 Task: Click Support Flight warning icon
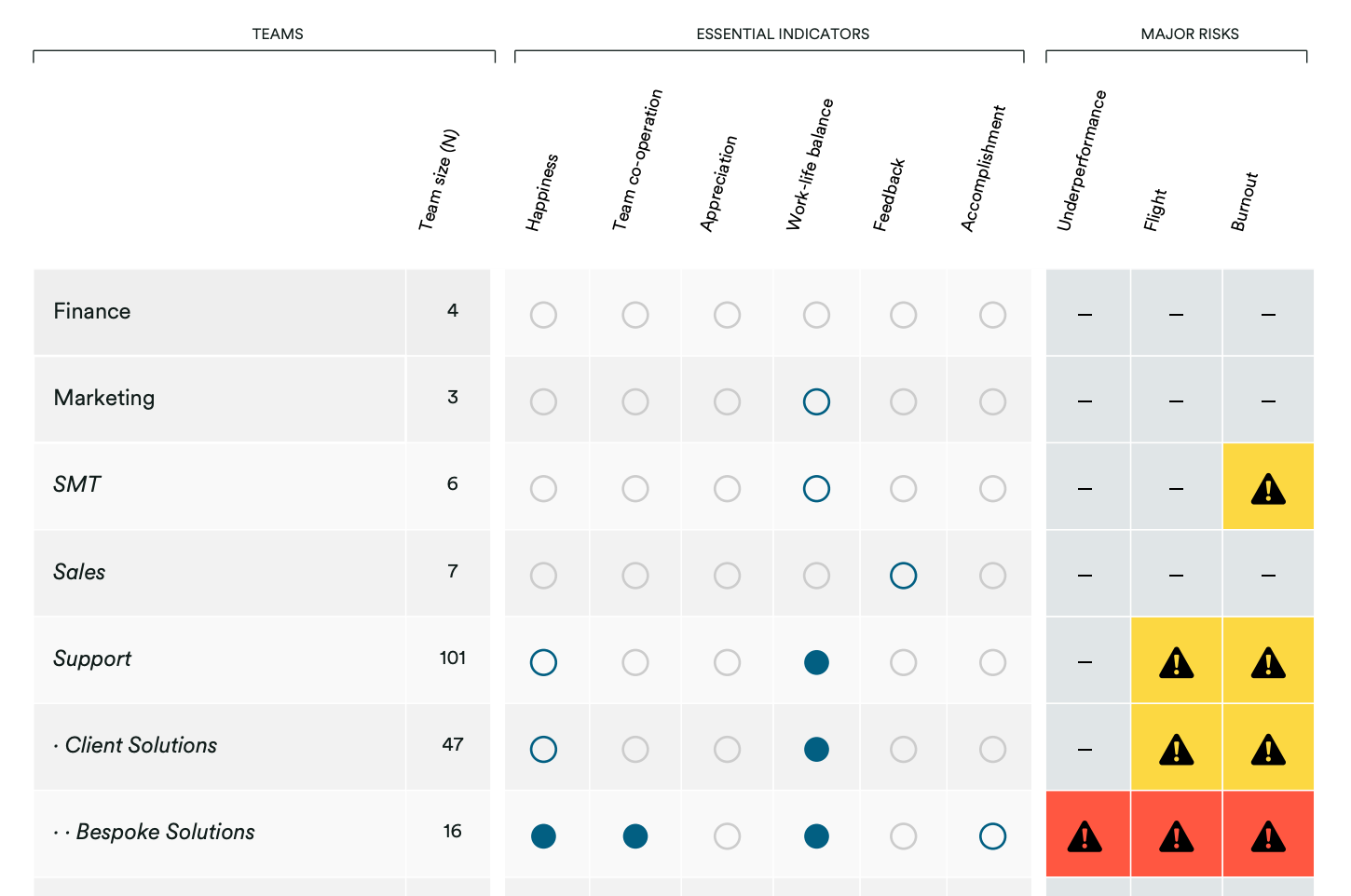pyautogui.click(x=1177, y=663)
